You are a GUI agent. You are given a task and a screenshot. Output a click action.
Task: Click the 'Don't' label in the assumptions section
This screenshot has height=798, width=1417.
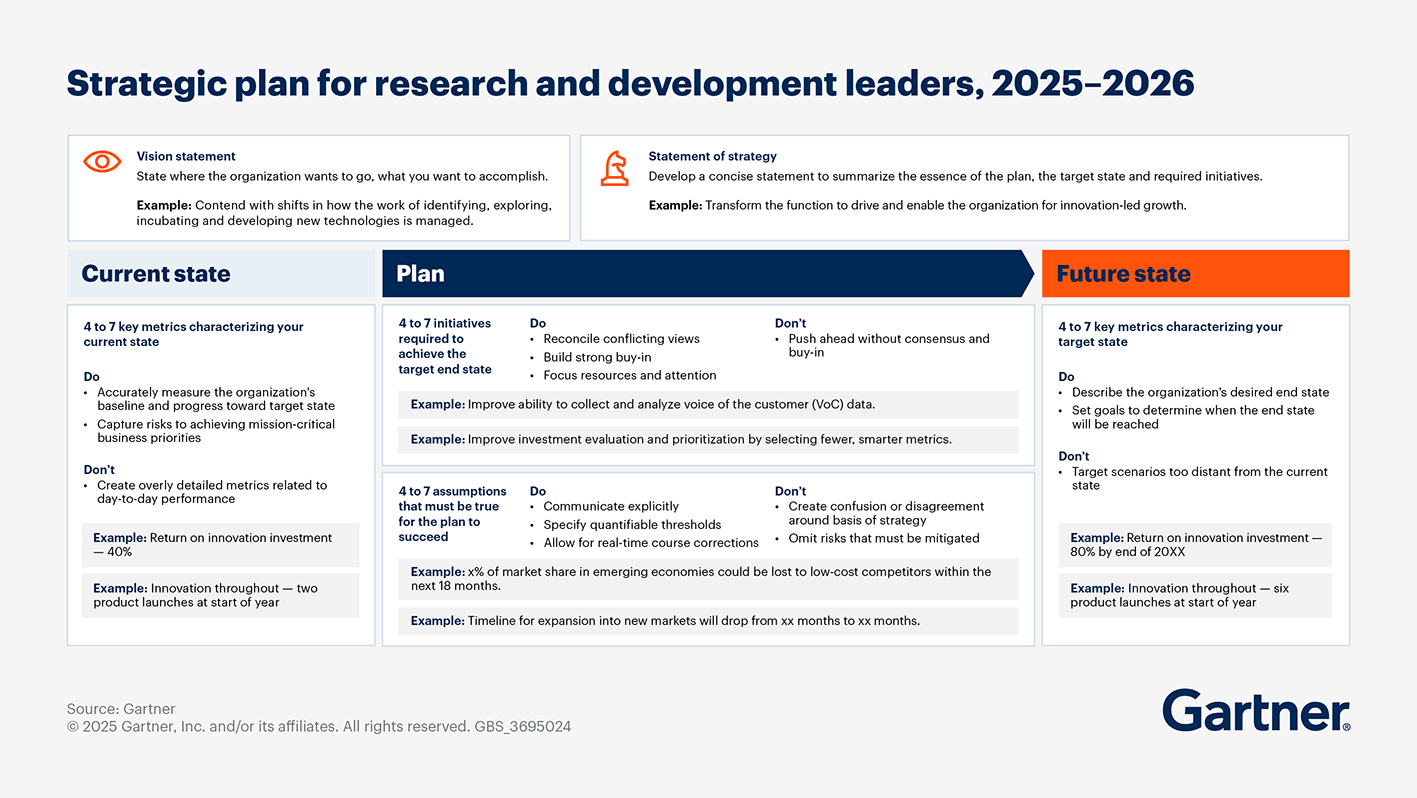click(791, 492)
